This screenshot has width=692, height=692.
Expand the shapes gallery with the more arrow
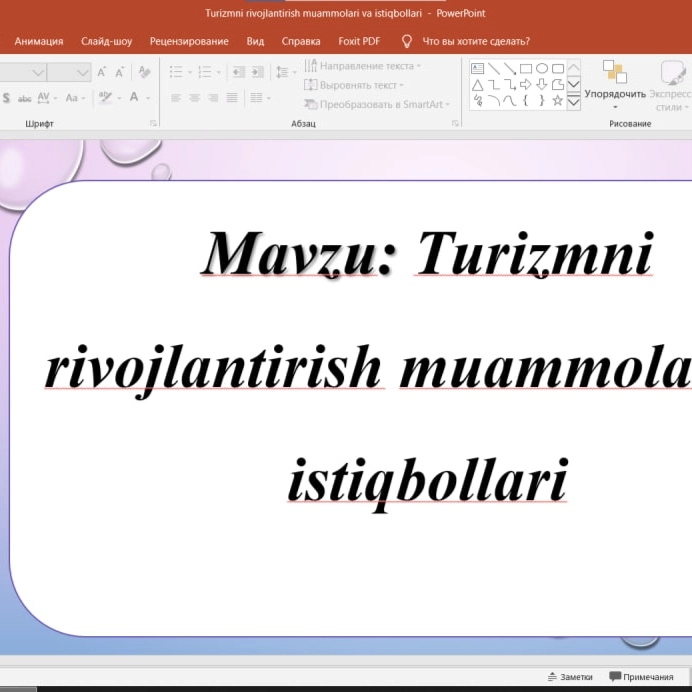574,101
